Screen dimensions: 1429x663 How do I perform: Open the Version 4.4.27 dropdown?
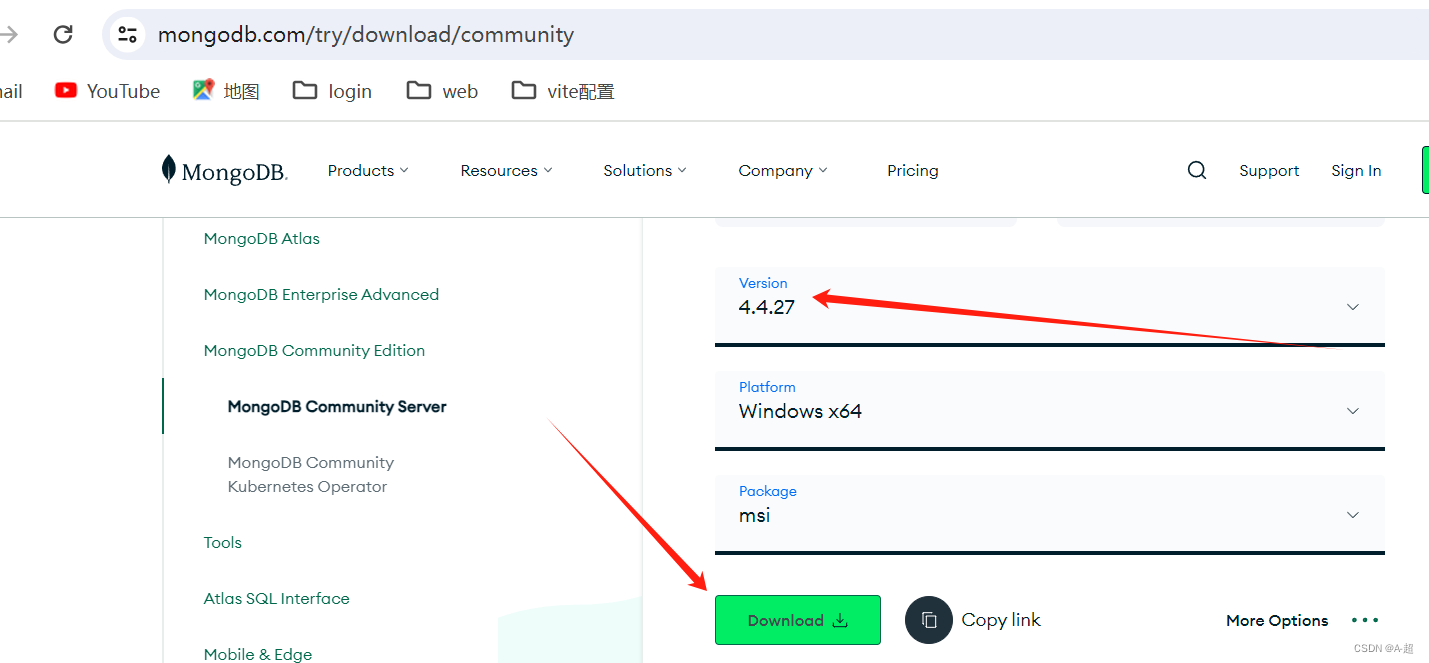click(1050, 306)
